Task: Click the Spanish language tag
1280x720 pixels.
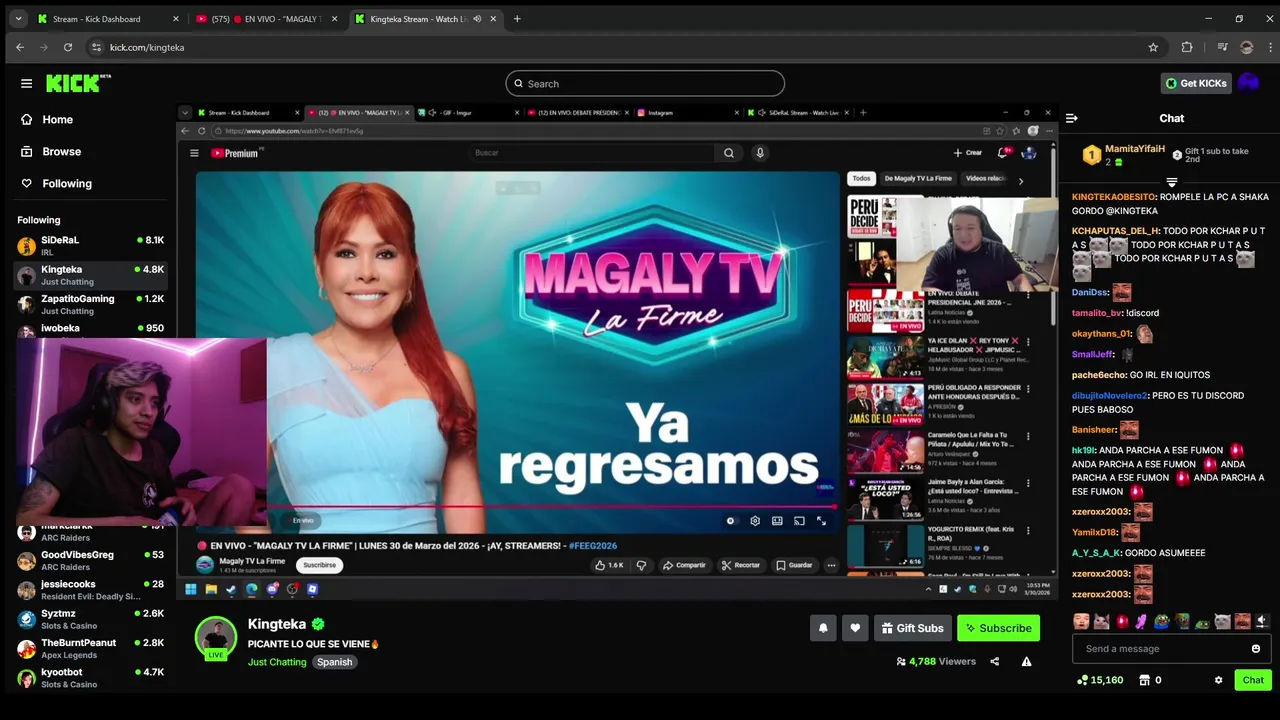Action: (x=335, y=662)
